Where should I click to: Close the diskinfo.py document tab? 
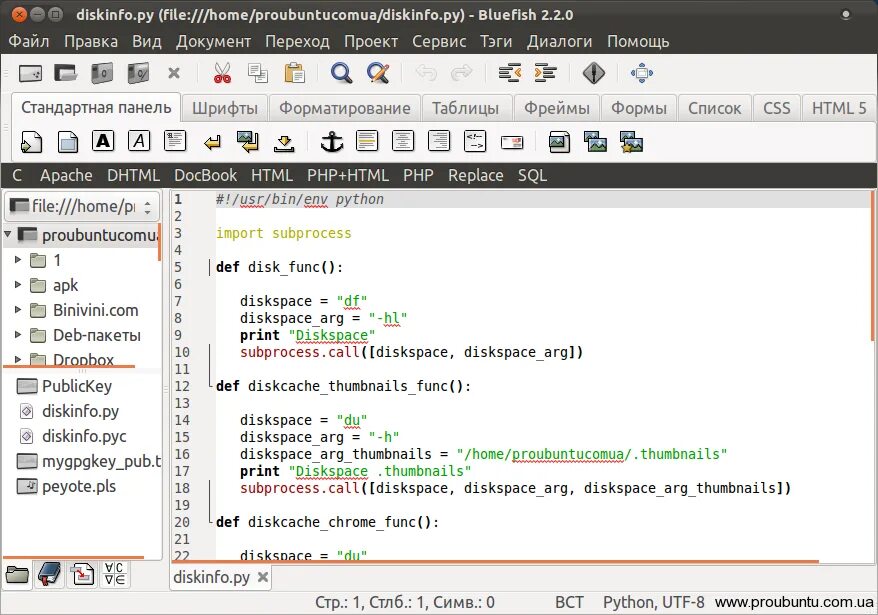(263, 577)
